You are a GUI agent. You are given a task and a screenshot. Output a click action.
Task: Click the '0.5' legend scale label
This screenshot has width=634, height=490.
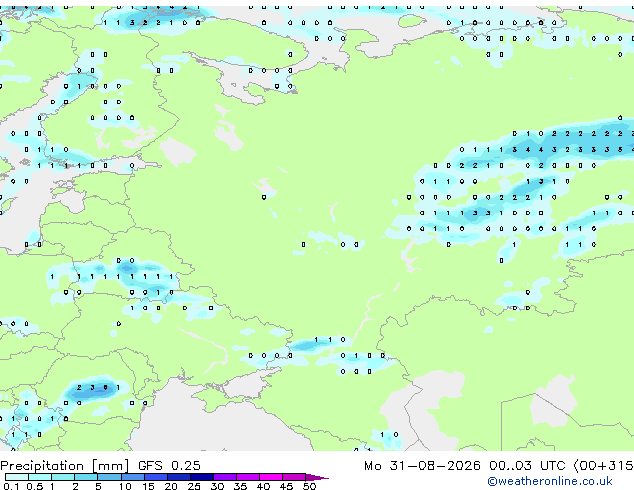tap(34, 486)
